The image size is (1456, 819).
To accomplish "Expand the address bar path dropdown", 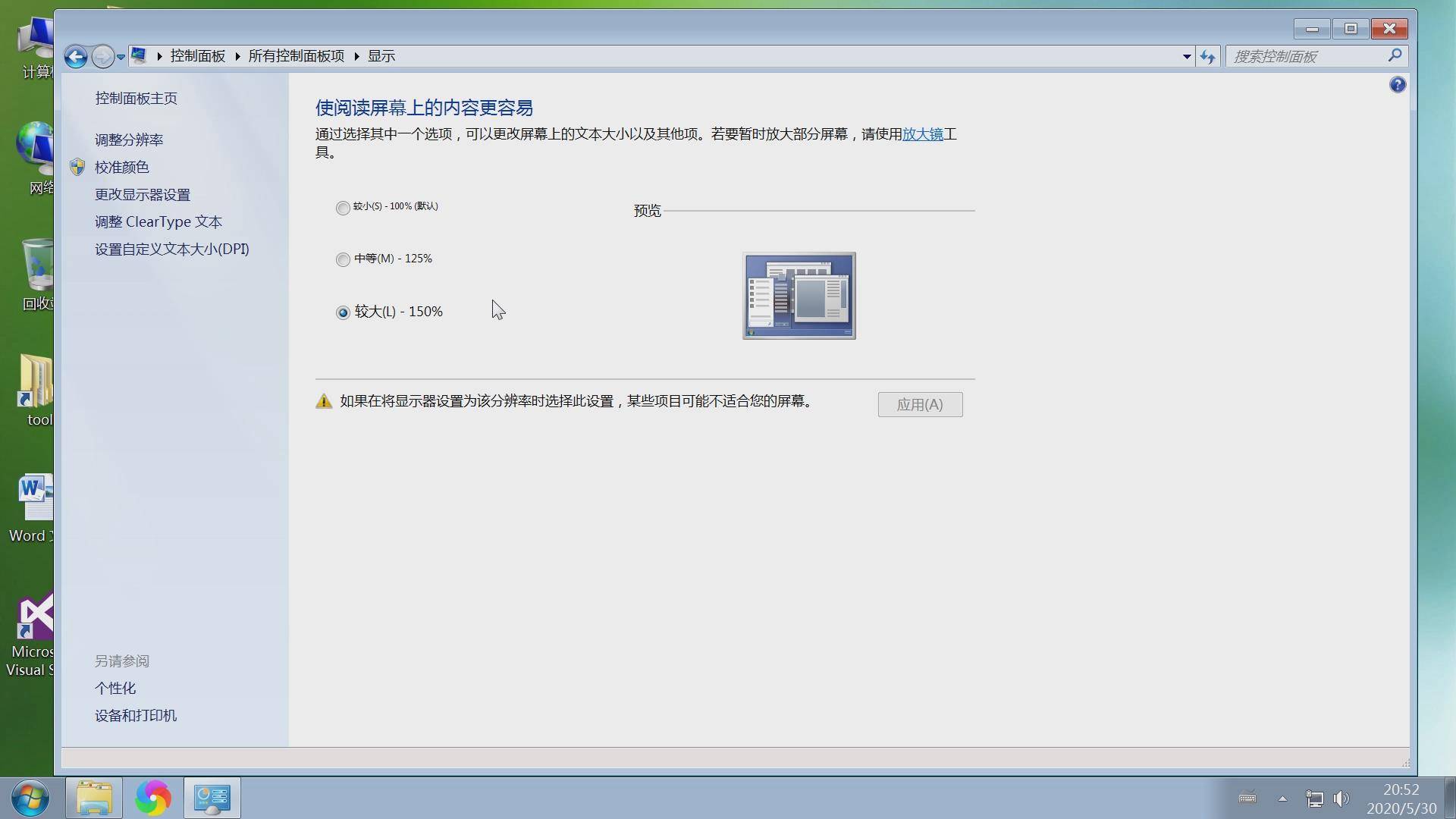I will tap(1182, 56).
